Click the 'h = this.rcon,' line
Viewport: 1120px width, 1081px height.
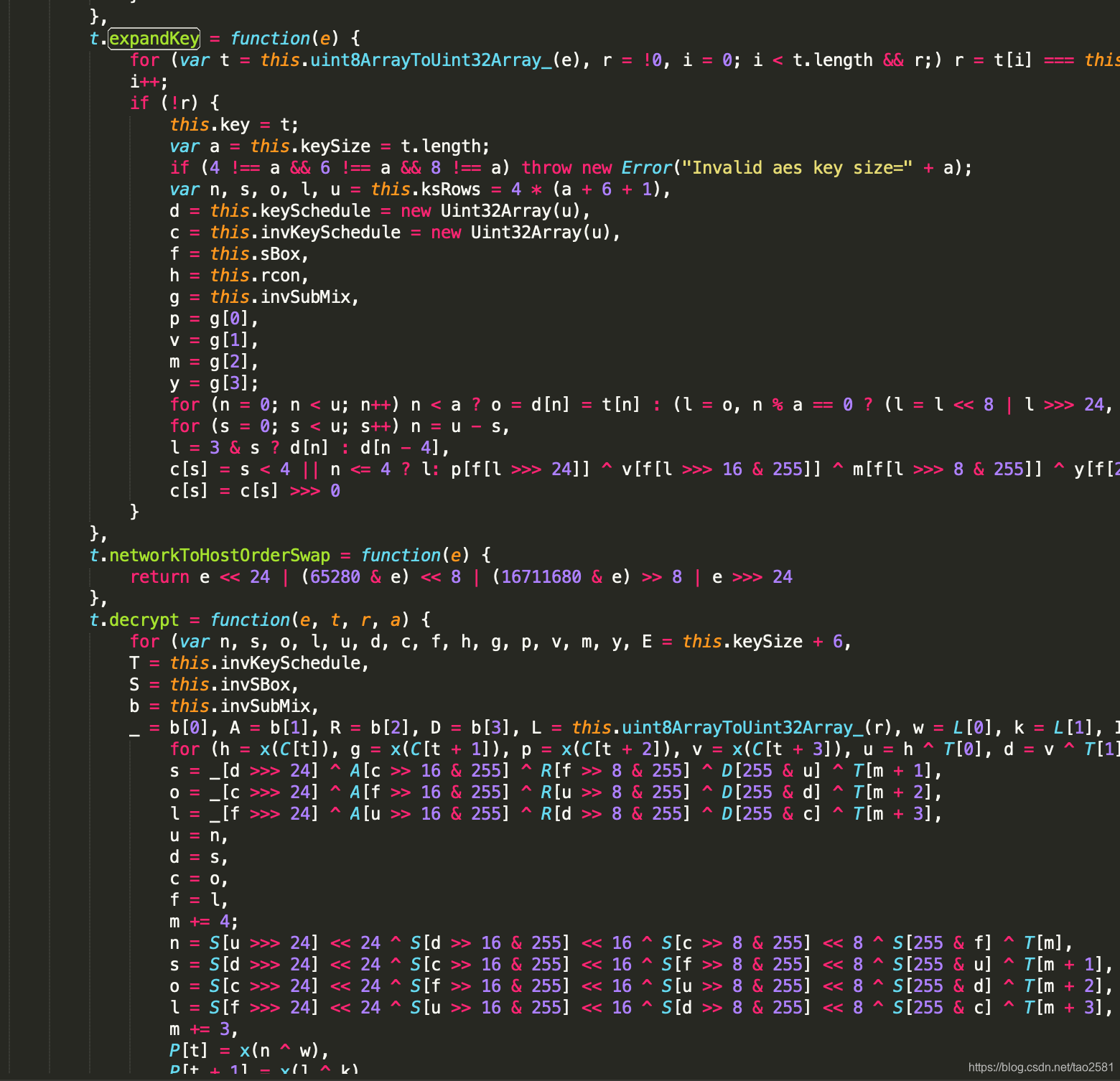tap(240, 275)
